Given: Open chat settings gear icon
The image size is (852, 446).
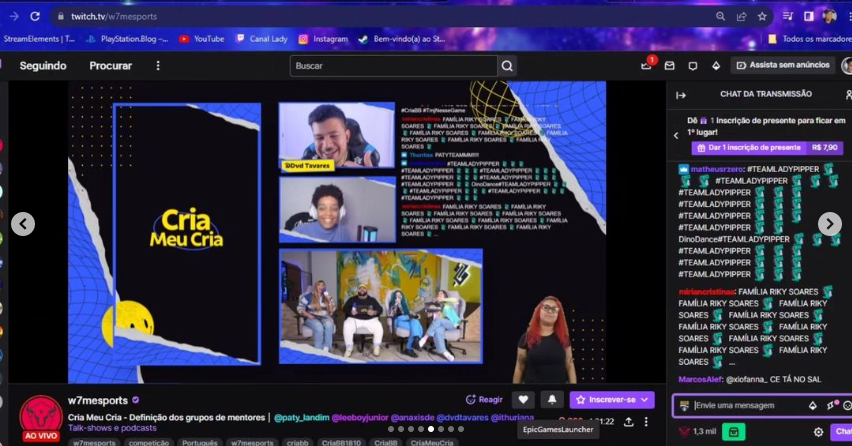Looking at the screenshot, I should click(818, 432).
